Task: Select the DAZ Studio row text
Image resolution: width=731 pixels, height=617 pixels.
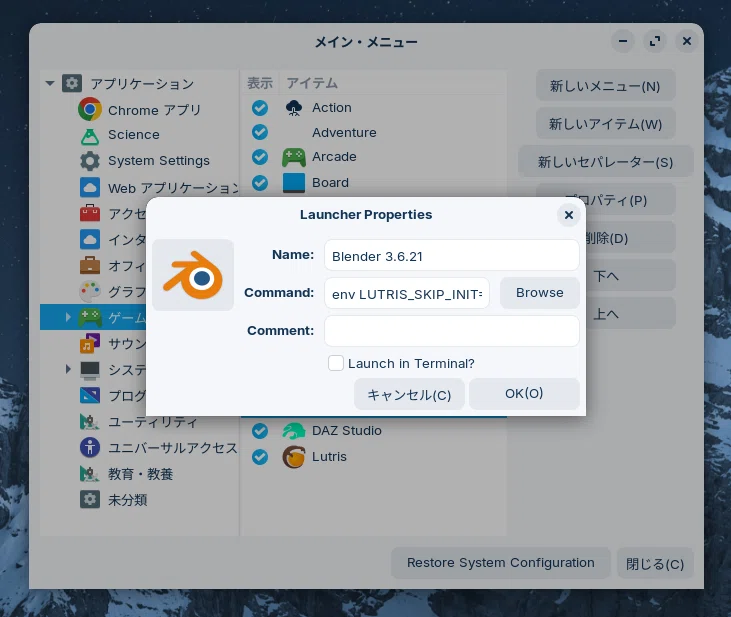Action: point(346,430)
